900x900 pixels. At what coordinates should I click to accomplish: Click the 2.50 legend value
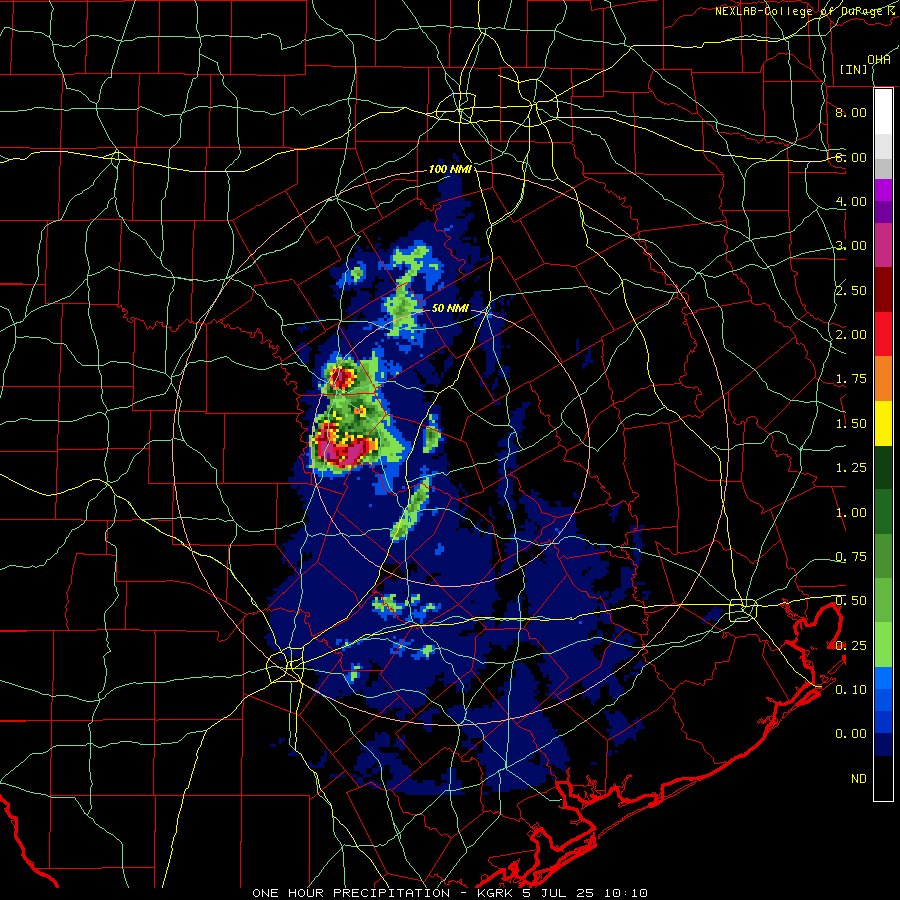click(851, 290)
